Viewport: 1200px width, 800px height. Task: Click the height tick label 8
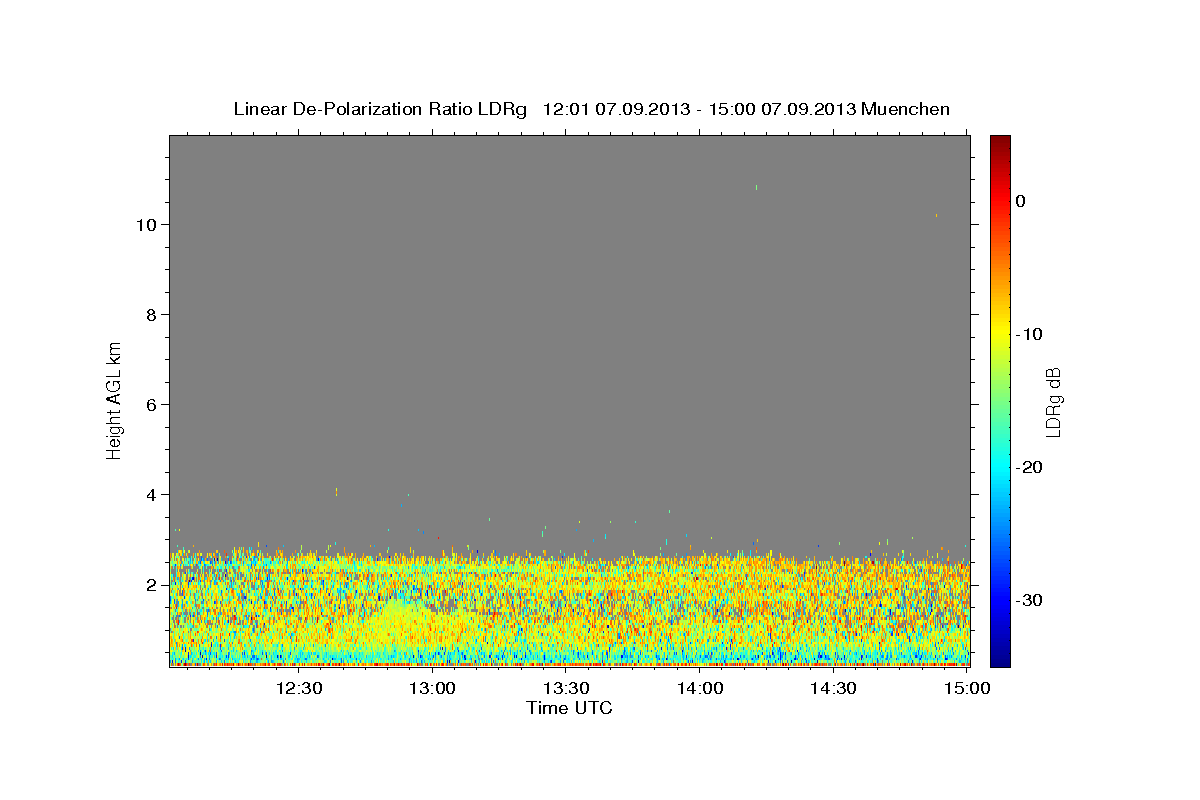click(153, 315)
